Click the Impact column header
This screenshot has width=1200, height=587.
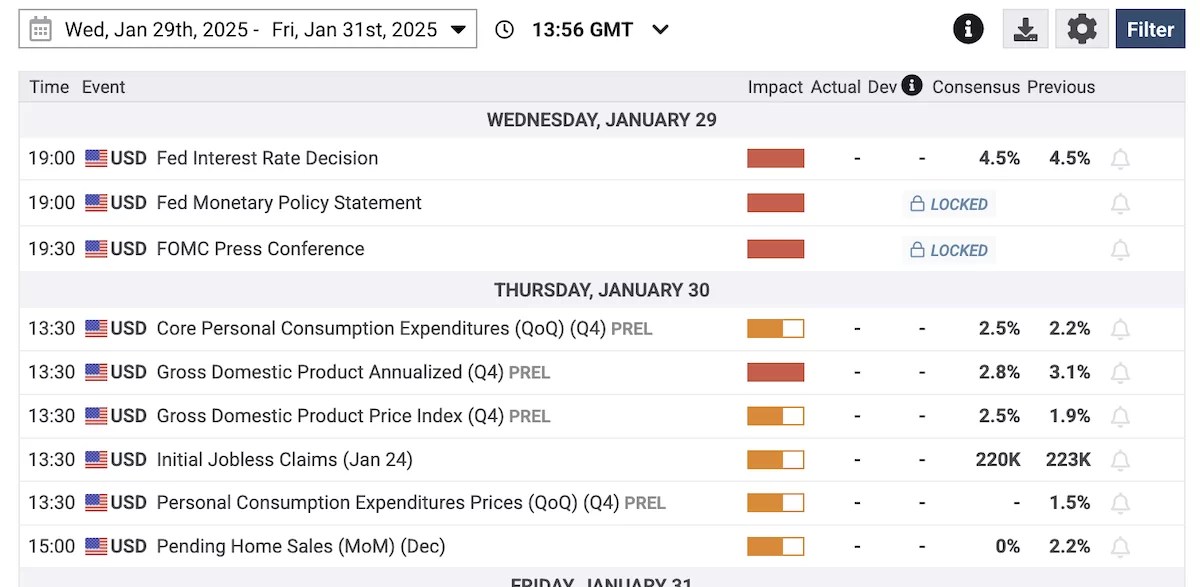(775, 87)
